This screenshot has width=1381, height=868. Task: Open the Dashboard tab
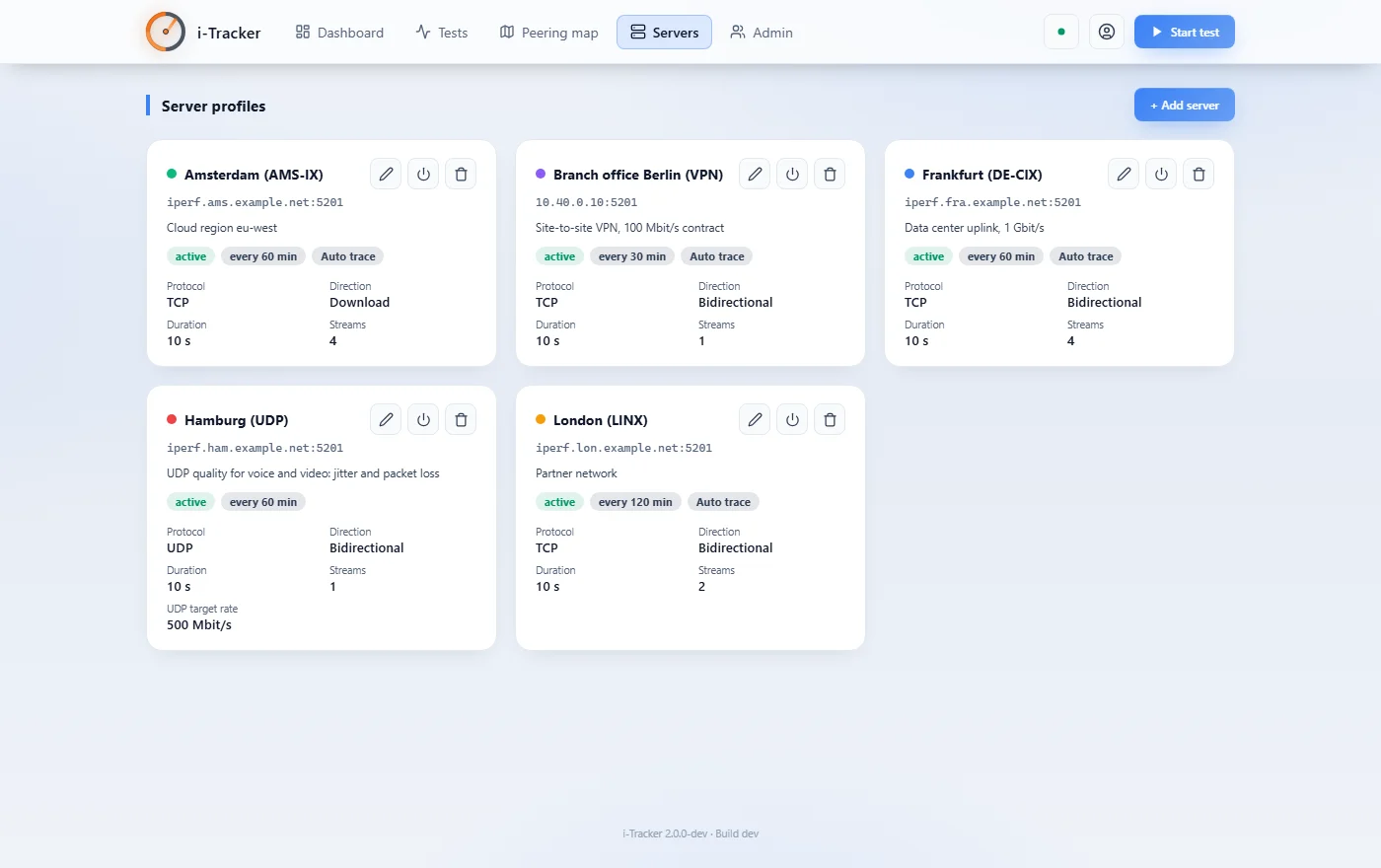[x=339, y=33]
